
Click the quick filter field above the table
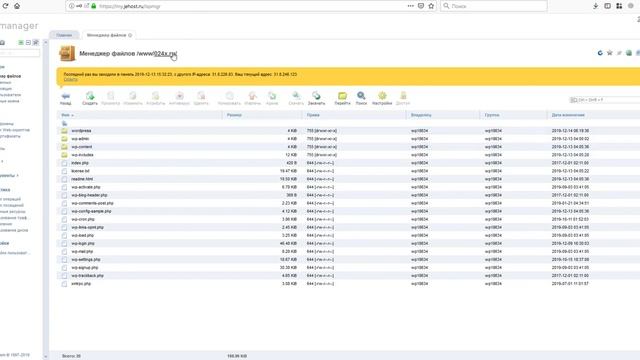coord(605,100)
